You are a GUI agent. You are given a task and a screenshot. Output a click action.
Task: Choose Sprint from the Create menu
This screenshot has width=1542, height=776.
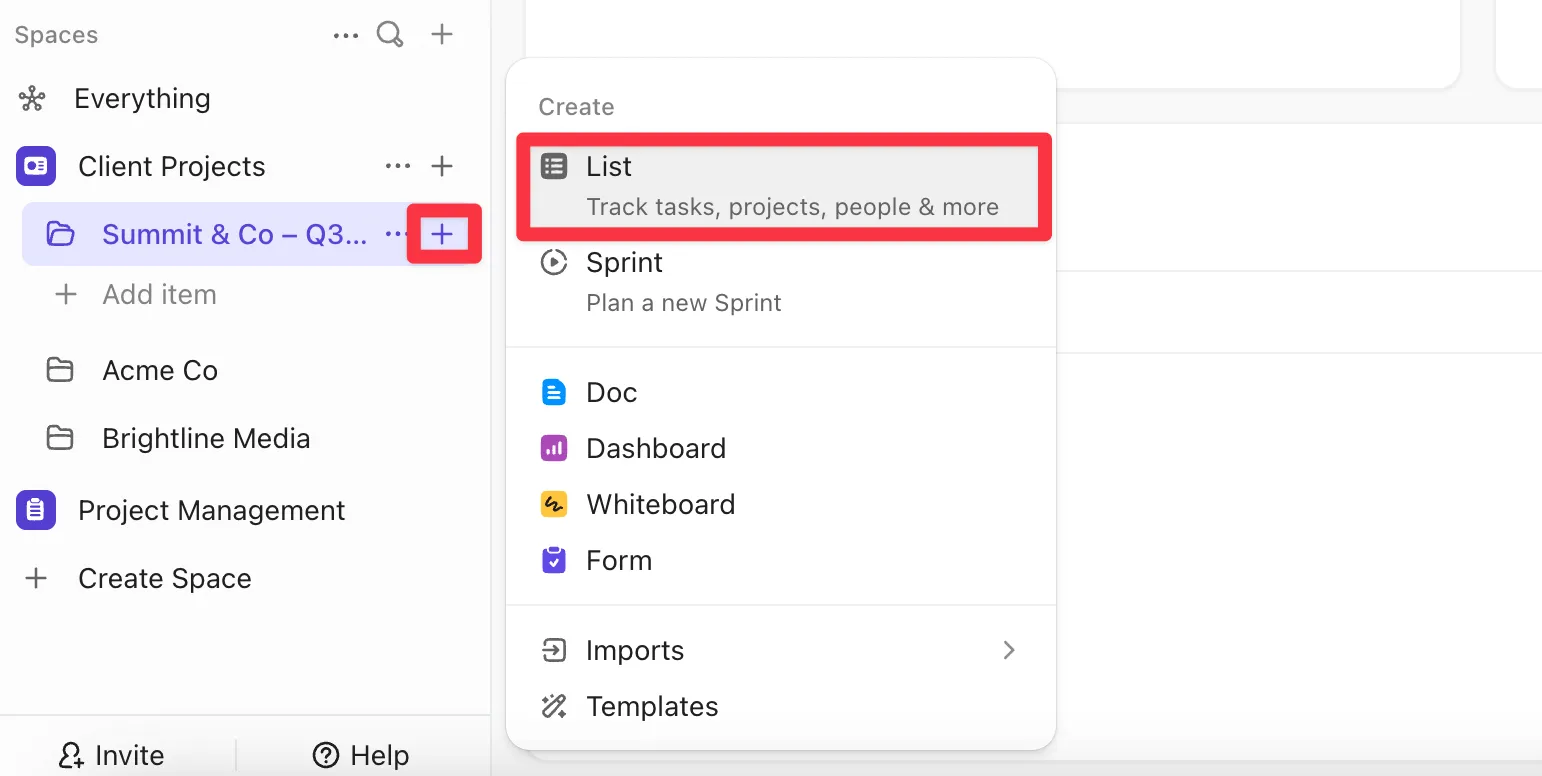[x=781, y=282]
